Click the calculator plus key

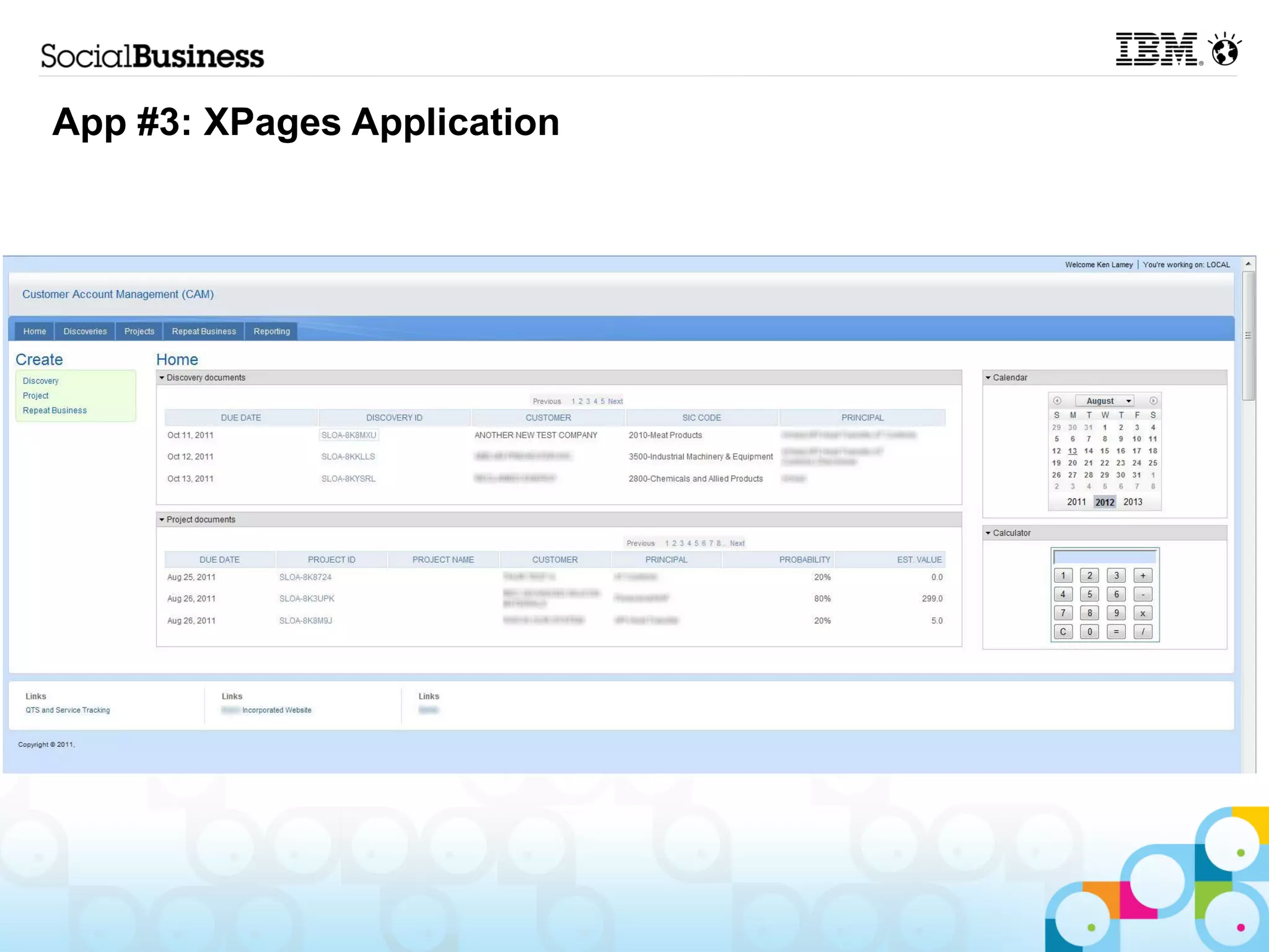pos(1143,575)
